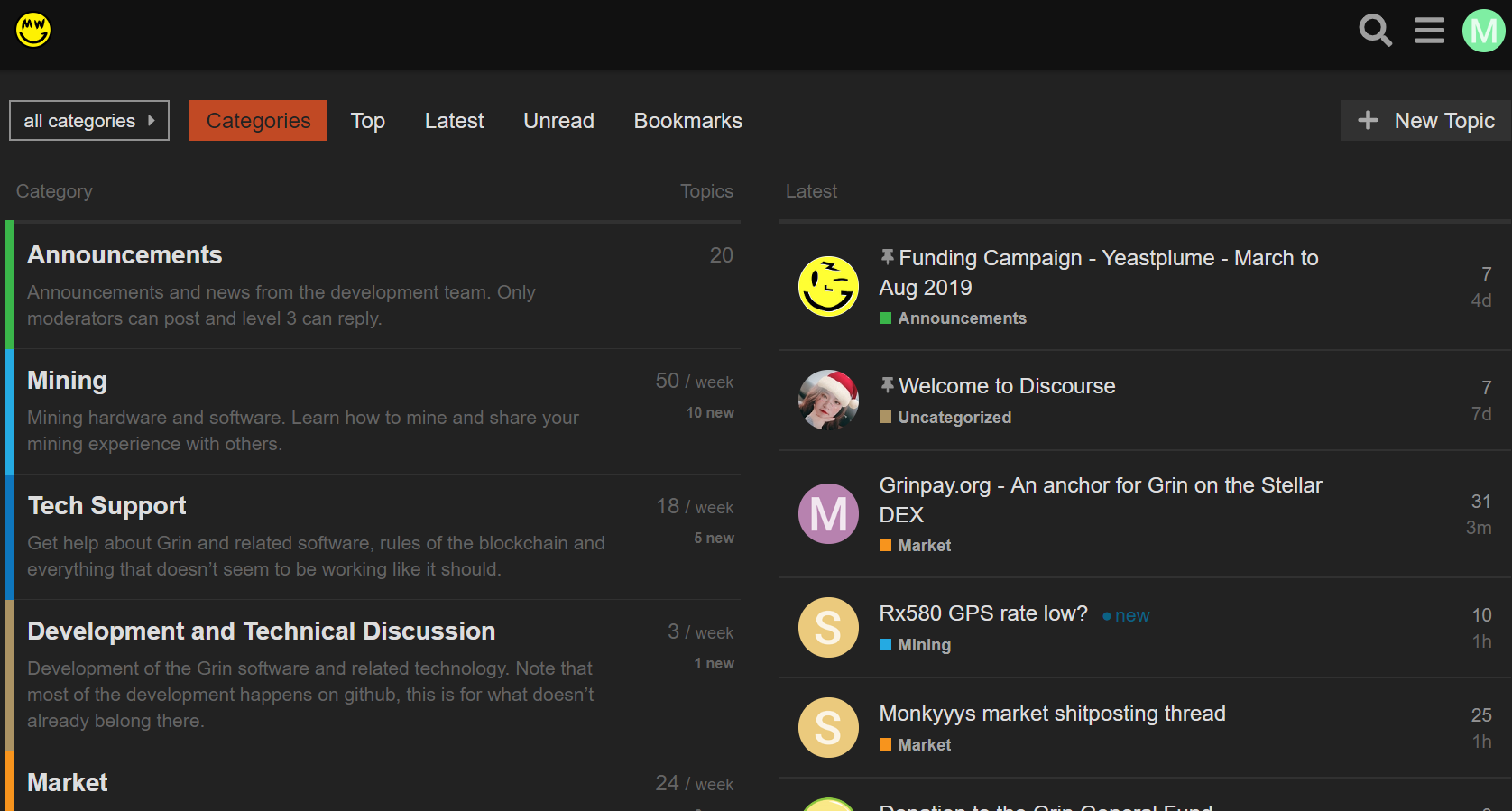Click the 3m timestamp on Grinpay topic
The width and height of the screenshot is (1512, 811).
(1479, 528)
